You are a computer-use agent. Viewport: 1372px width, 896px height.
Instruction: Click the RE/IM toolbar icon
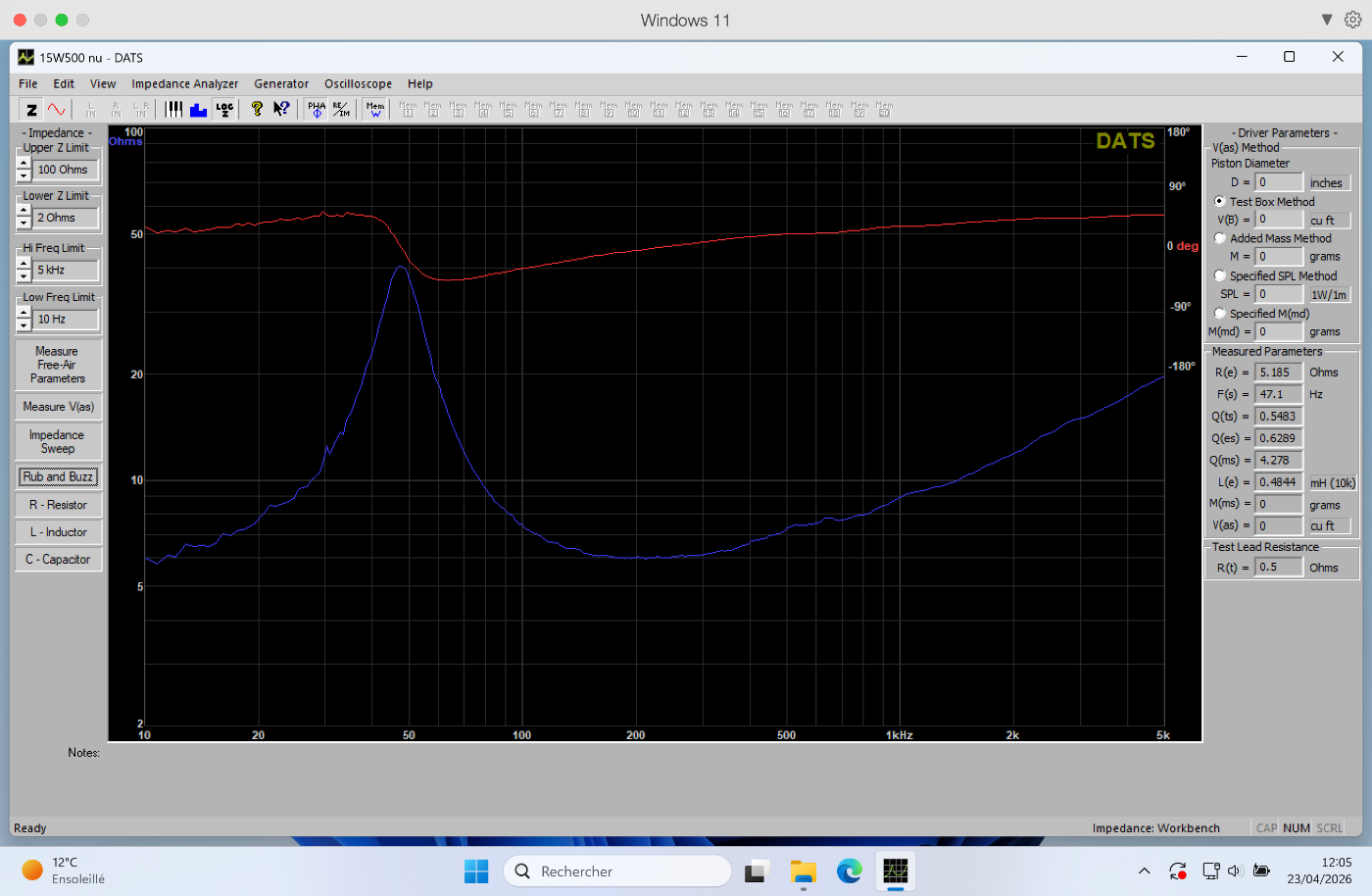click(341, 110)
